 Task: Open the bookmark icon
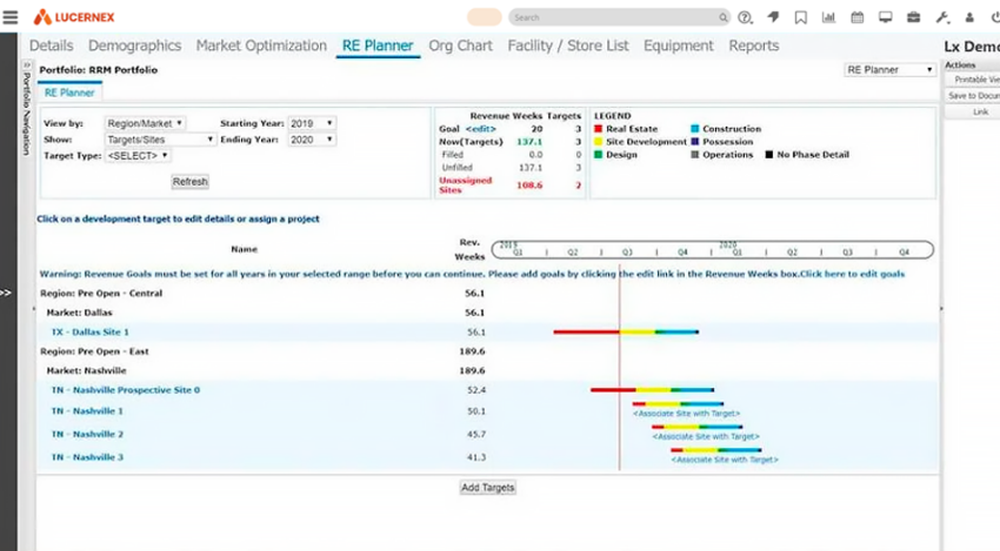(x=800, y=18)
